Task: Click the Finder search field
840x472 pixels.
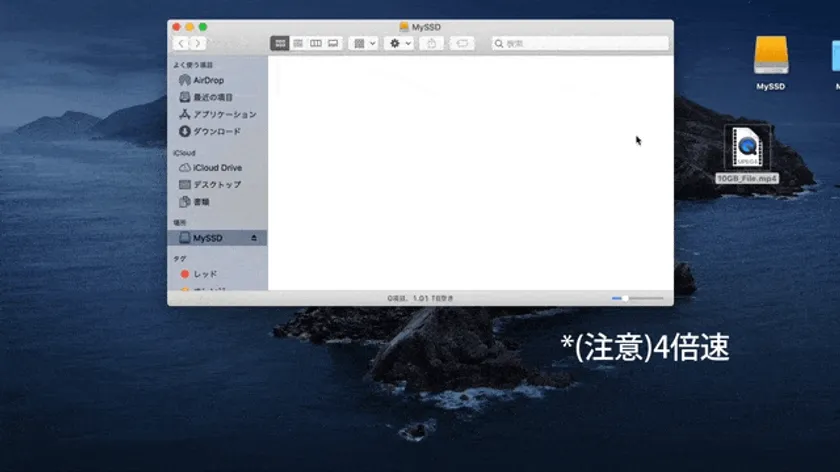Action: click(580, 44)
